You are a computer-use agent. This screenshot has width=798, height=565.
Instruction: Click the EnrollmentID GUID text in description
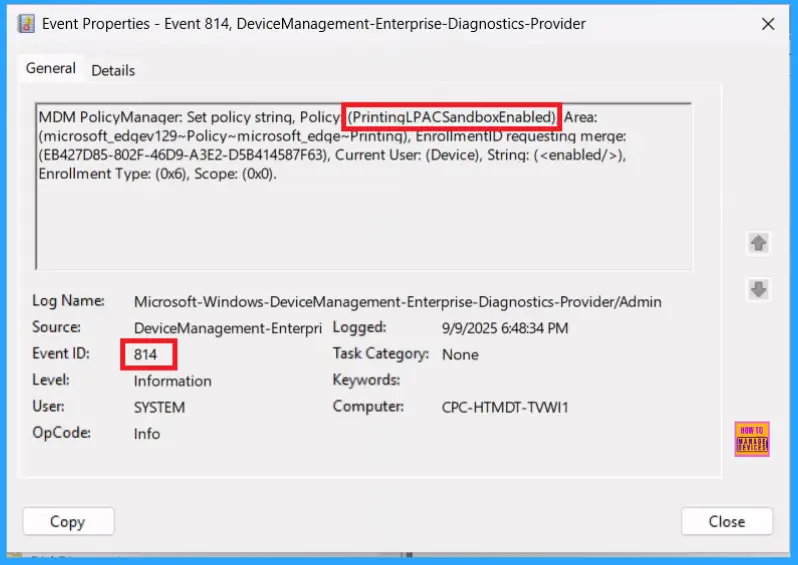point(184,155)
